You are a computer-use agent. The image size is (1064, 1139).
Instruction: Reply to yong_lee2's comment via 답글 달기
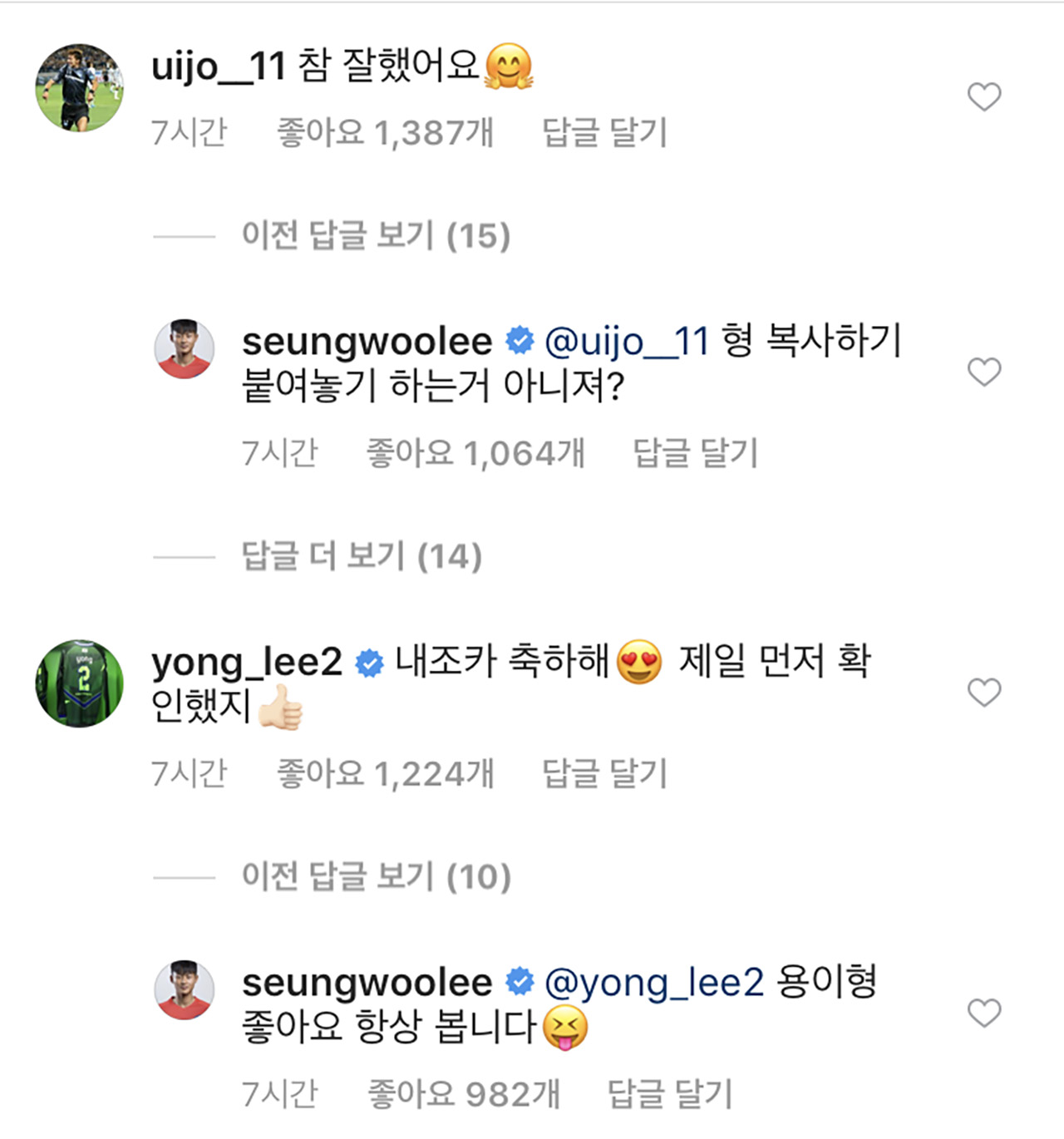[604, 774]
